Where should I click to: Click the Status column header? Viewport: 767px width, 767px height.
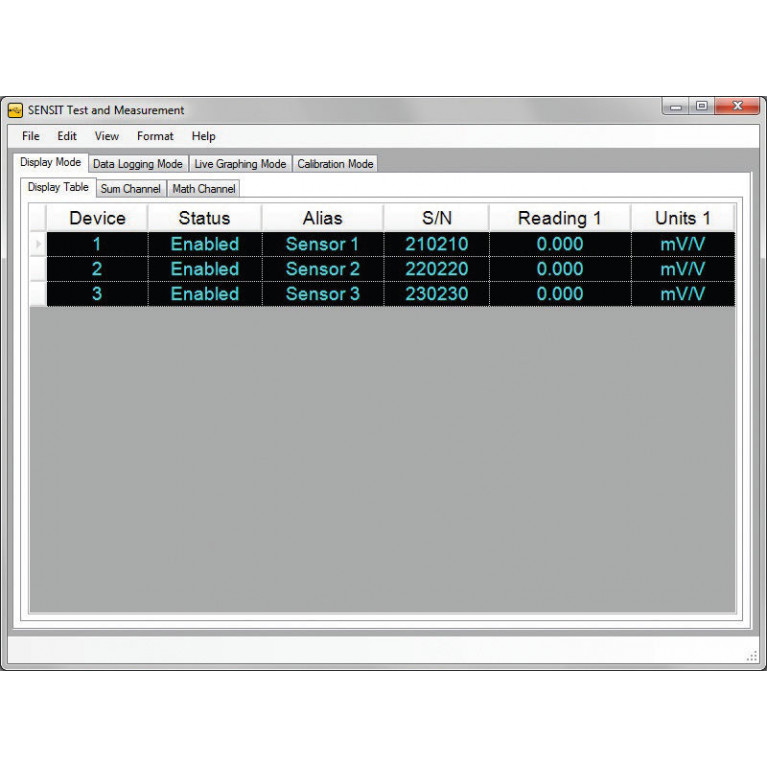[x=204, y=218]
